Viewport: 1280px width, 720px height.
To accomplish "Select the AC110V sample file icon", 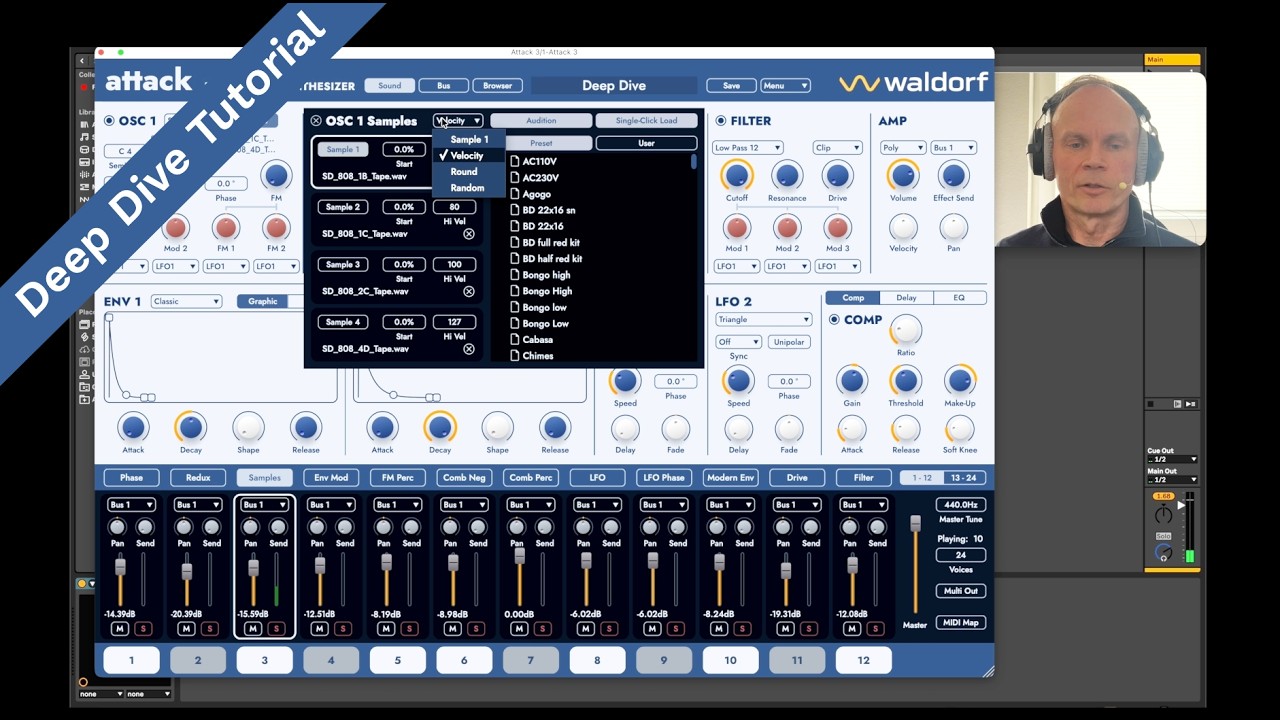I will click(x=515, y=161).
